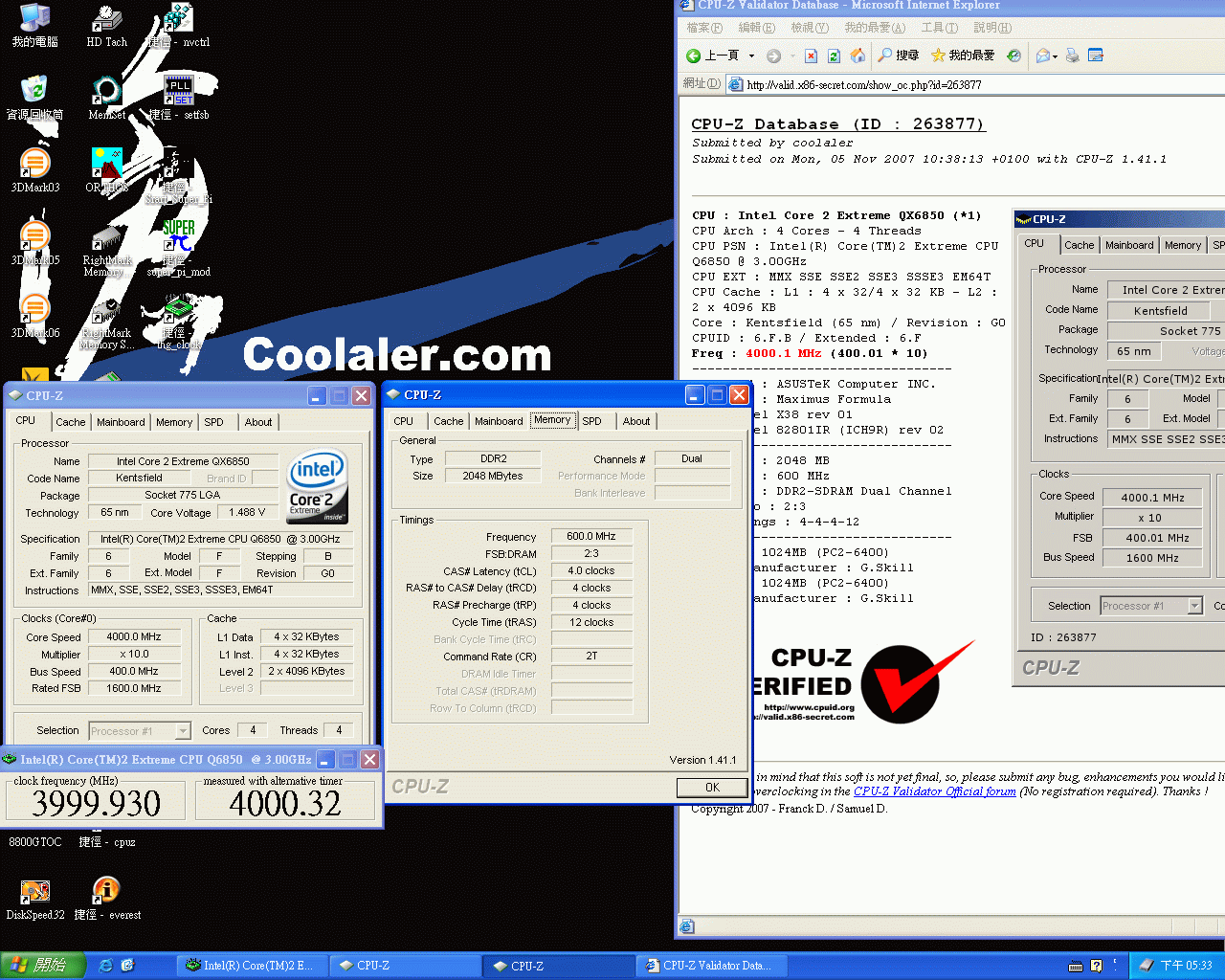Viewport: 1225px width, 980px height.
Task: Click the red Freq 4000.1 MHz text on webpage
Action: point(783,353)
